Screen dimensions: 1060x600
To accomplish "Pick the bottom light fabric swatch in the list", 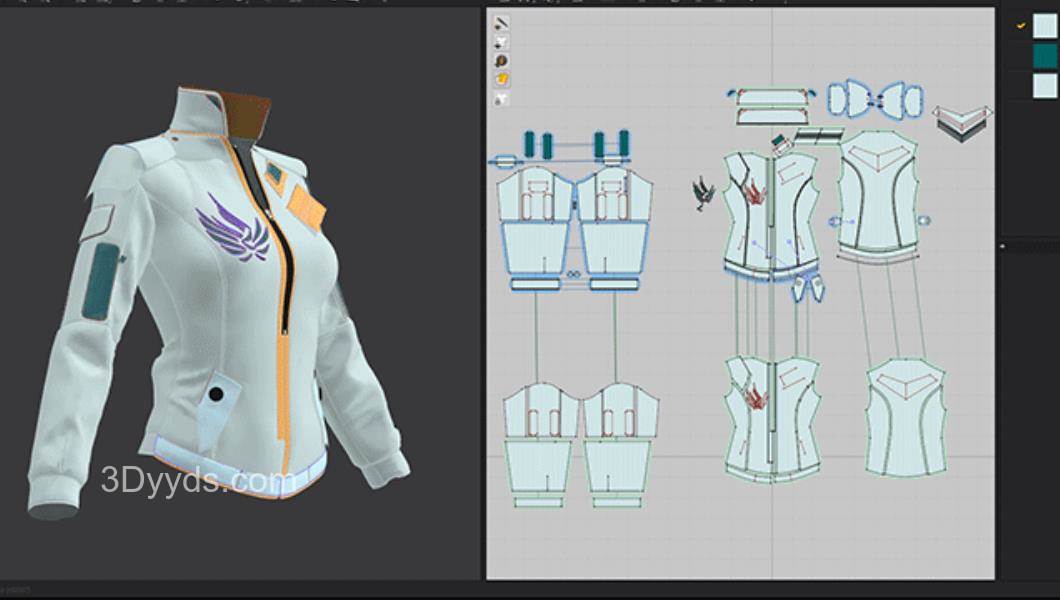I will click(x=1045, y=85).
